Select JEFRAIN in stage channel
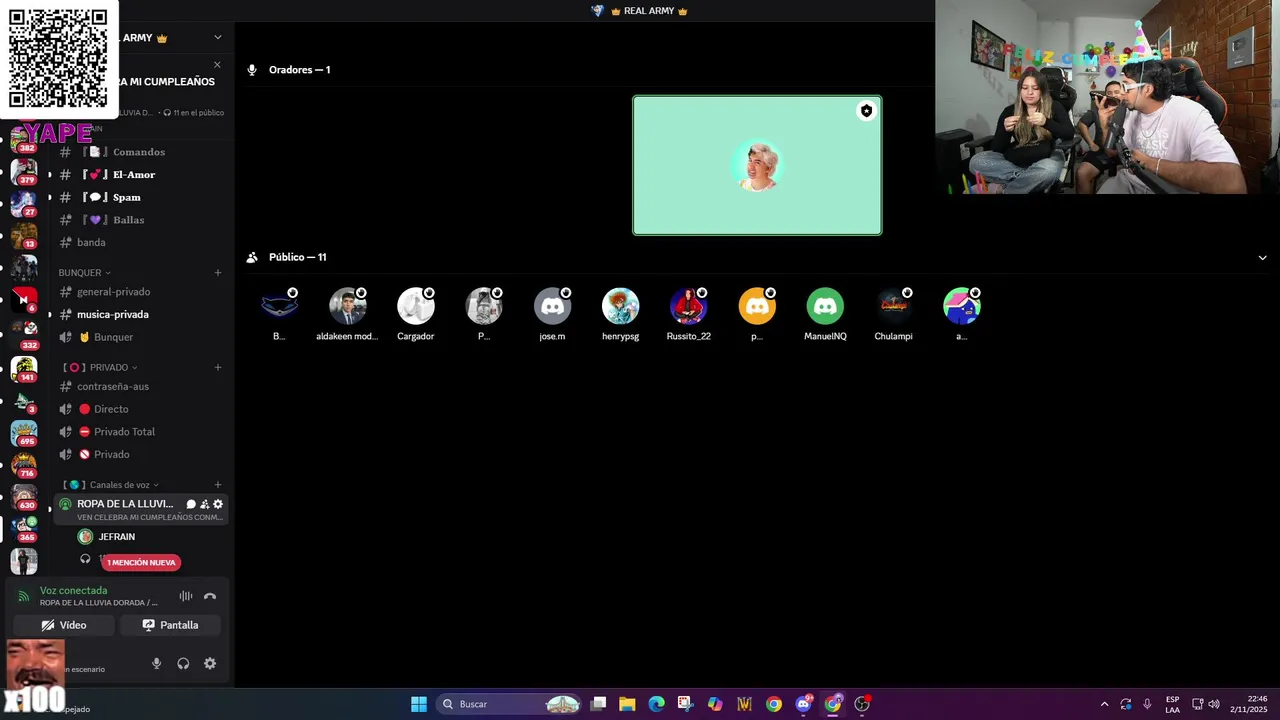 116,537
